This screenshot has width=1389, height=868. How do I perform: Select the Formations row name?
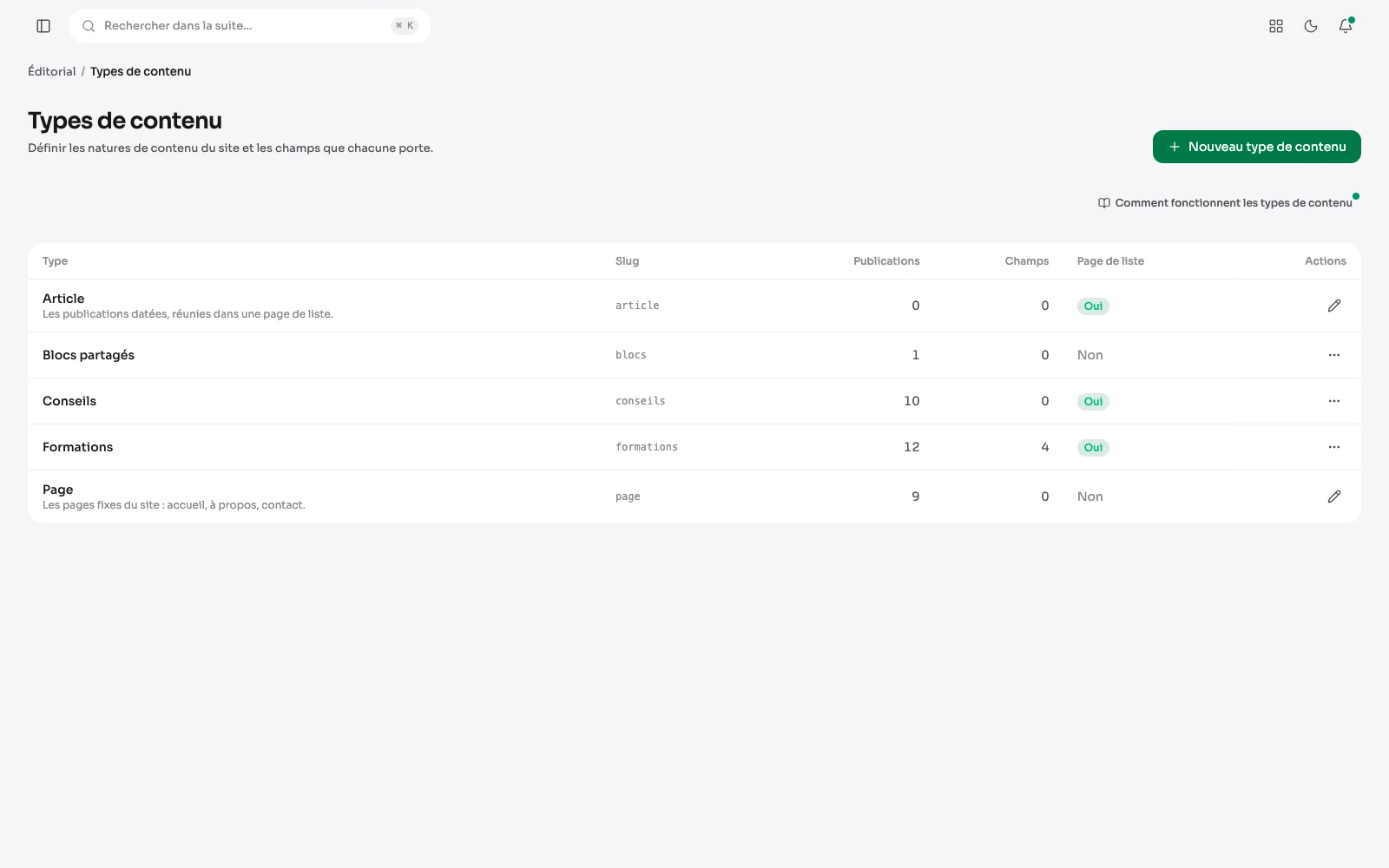click(x=78, y=447)
